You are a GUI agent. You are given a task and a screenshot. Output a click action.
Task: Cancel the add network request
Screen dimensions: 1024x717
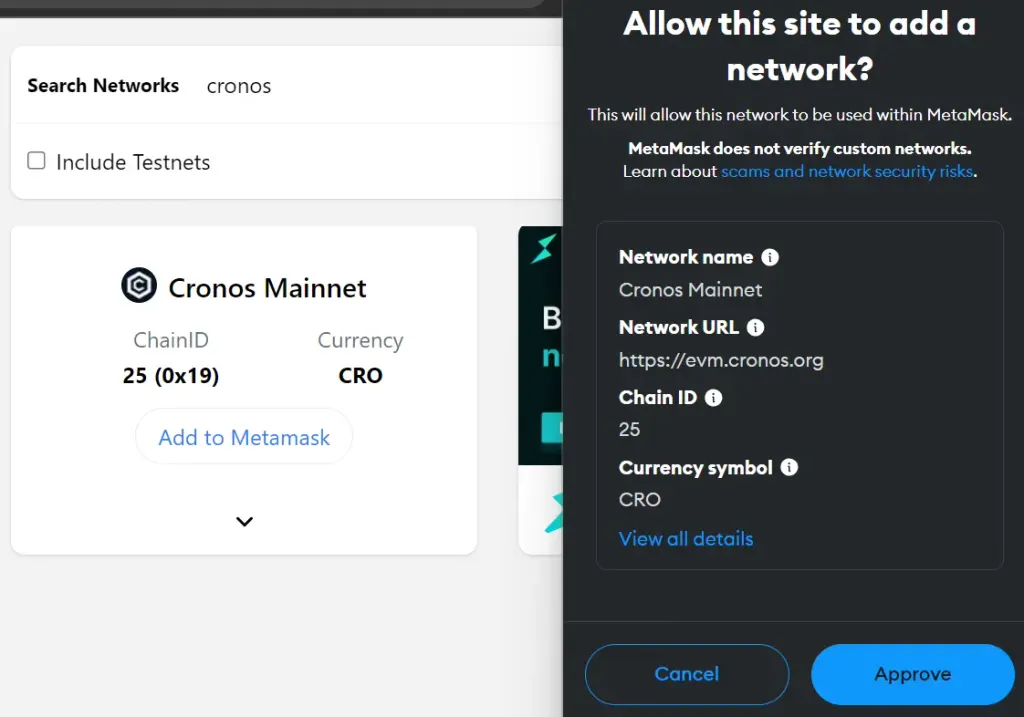click(686, 674)
